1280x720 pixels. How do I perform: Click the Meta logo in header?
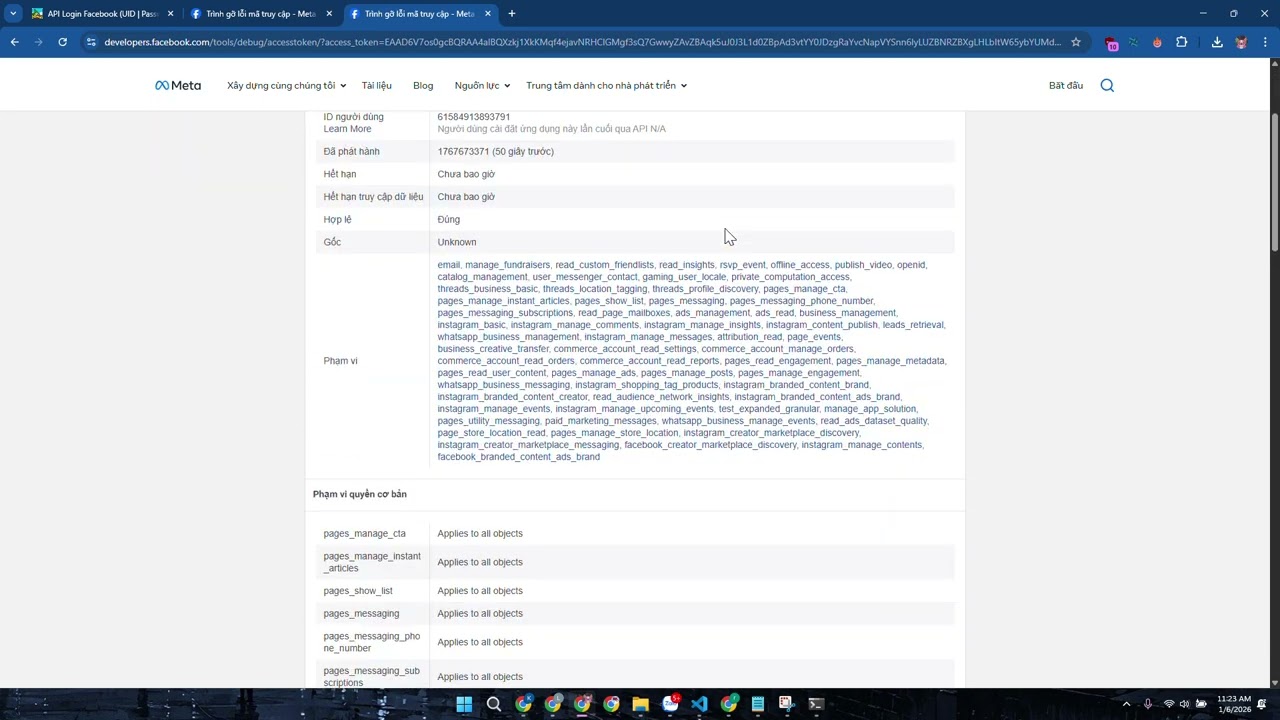pos(178,86)
